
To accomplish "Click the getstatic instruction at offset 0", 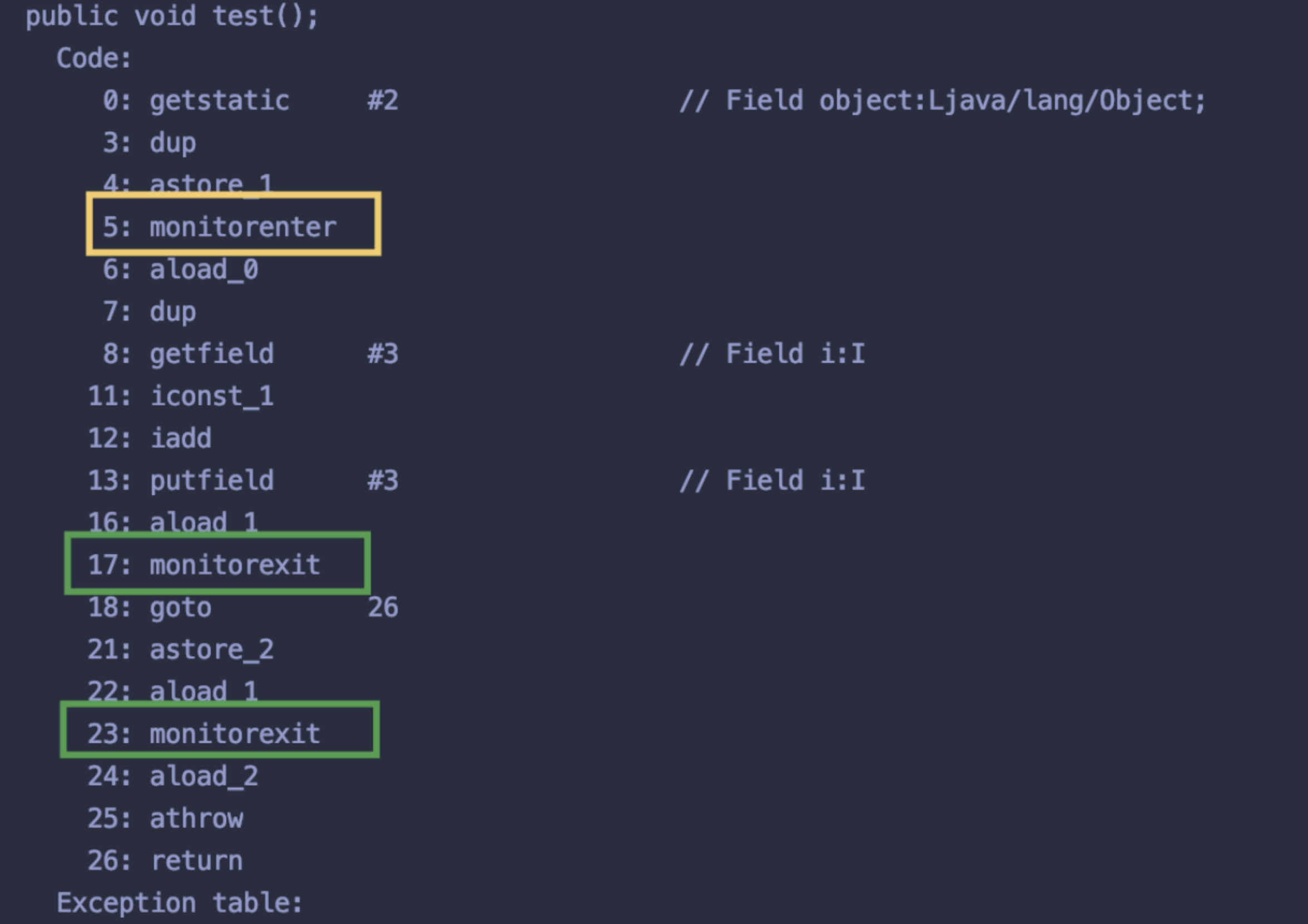I will pyautogui.click(x=219, y=101).
